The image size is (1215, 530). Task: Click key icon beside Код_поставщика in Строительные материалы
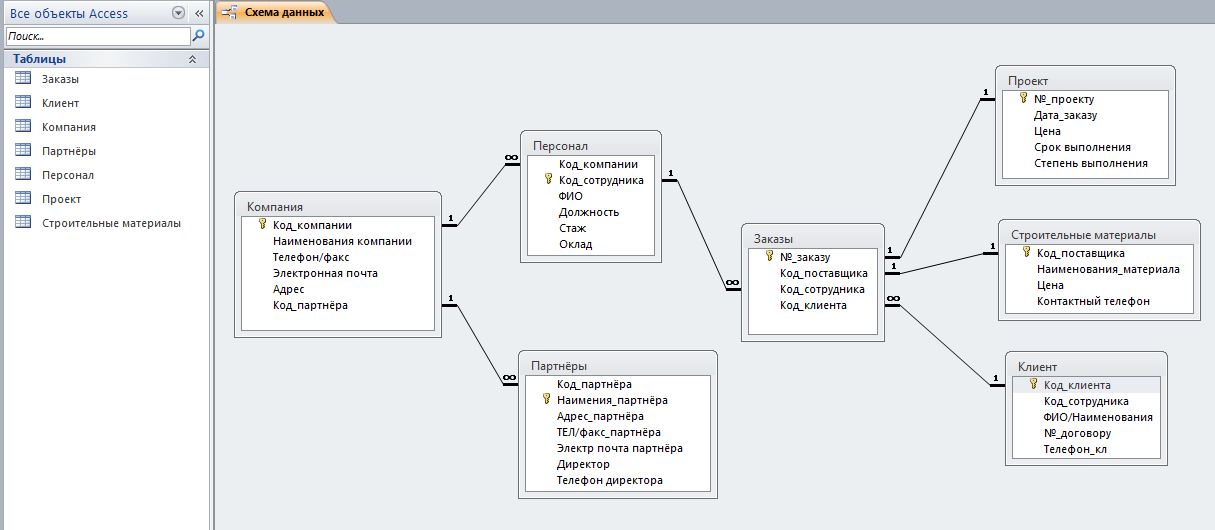tap(1026, 253)
